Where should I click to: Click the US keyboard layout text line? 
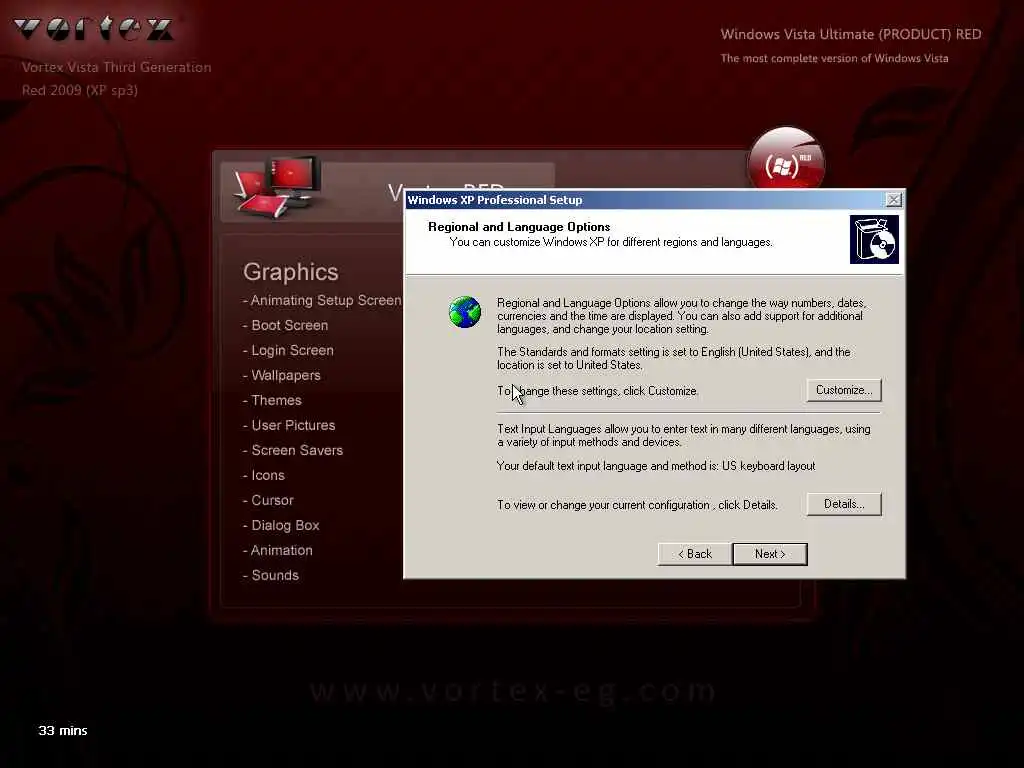point(656,466)
